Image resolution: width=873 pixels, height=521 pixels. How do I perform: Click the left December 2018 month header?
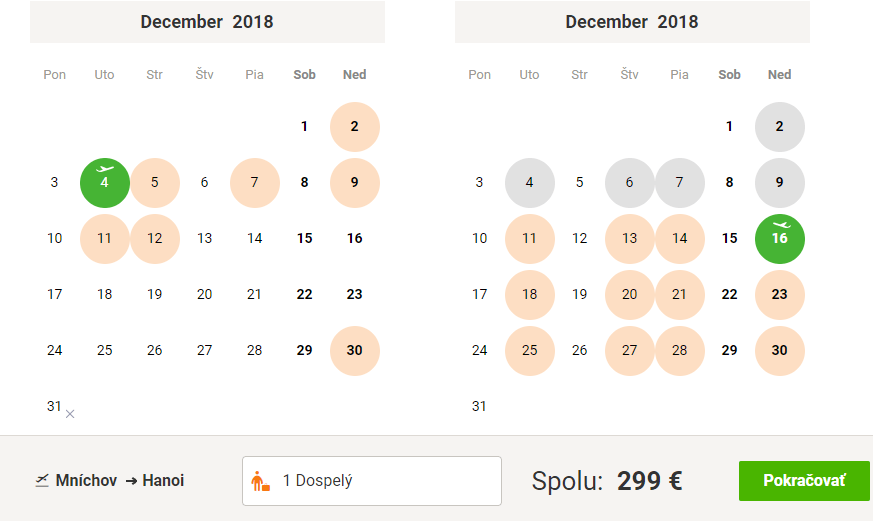[207, 22]
